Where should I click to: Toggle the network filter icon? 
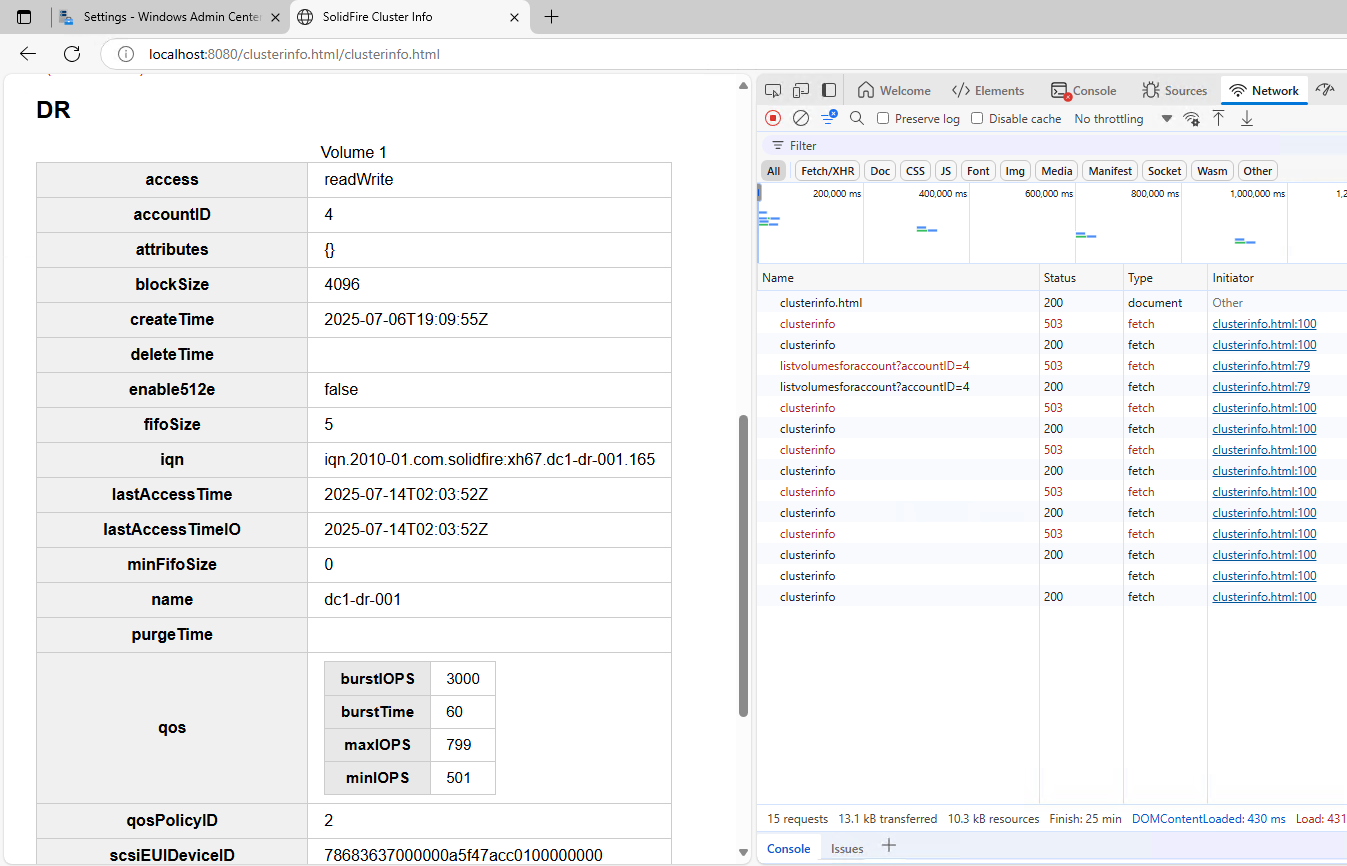tap(829, 118)
